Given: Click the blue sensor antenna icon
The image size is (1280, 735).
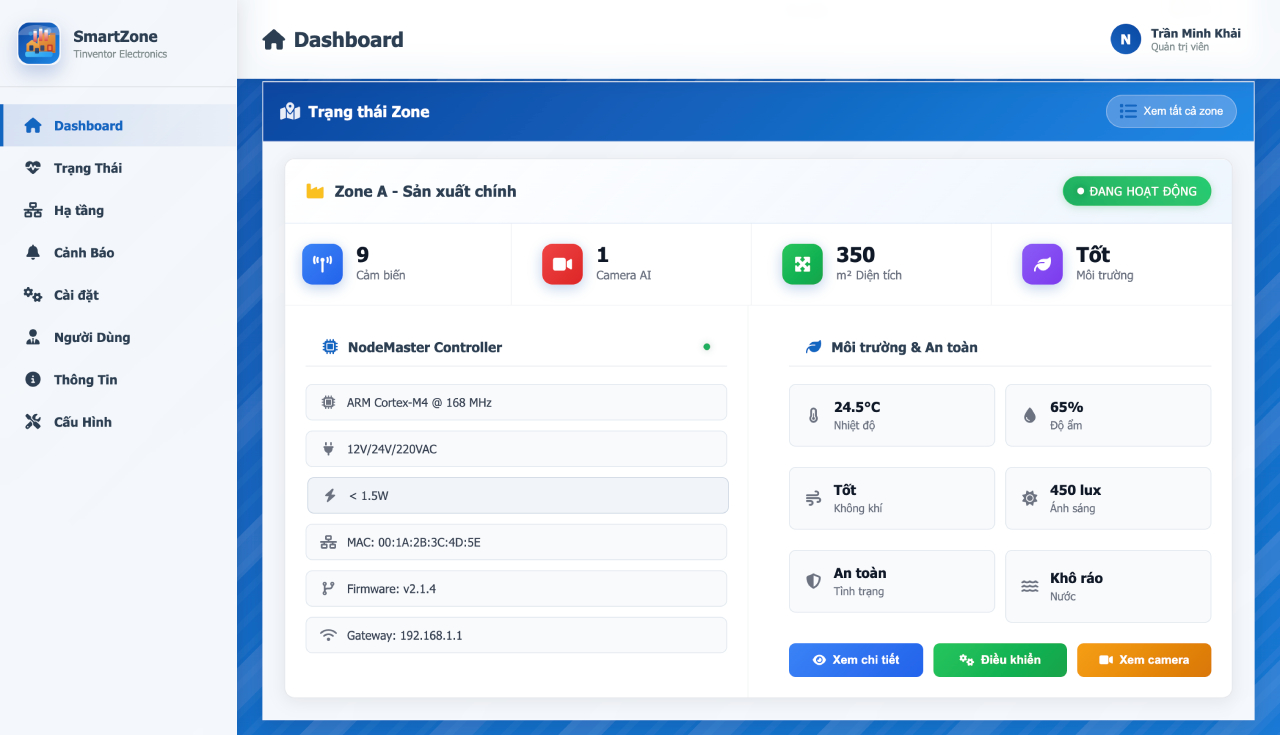Looking at the screenshot, I should click(x=322, y=264).
